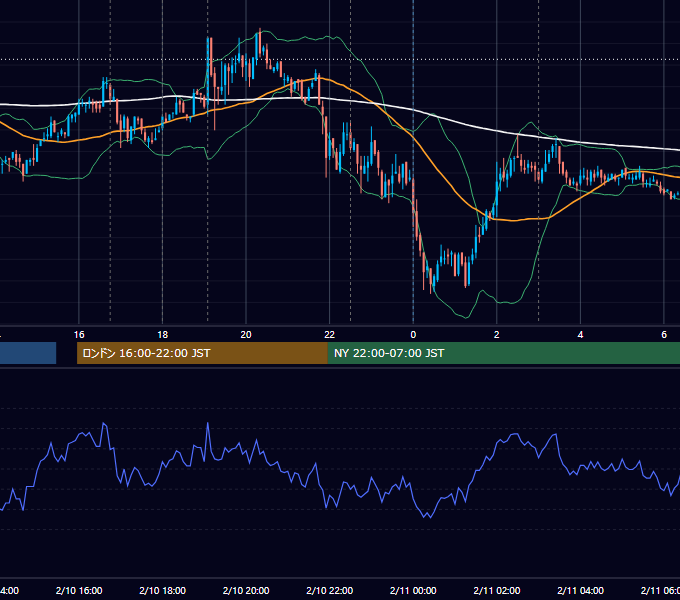The image size is (680, 600).
Task: Click the 2/10 22:00 date label
Action: click(330, 591)
